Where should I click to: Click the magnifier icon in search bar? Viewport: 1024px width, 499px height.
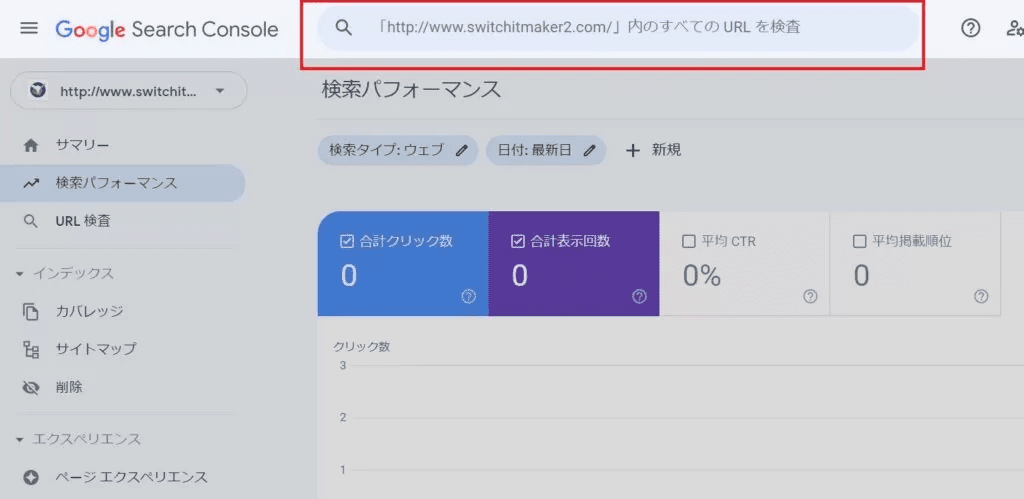pos(344,27)
